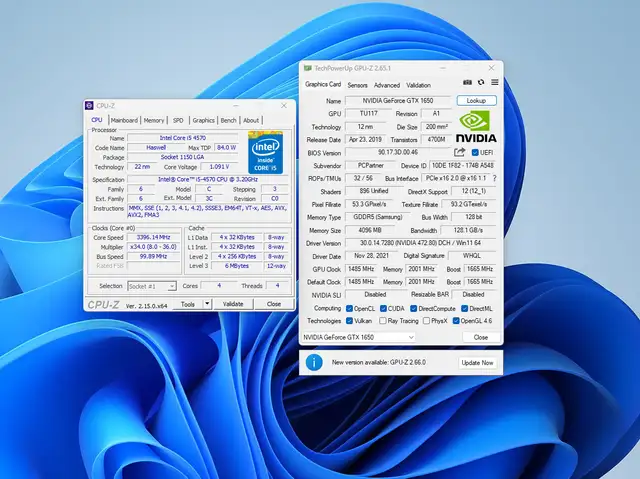
Task: Toggle the OpenCL checkbox
Action: click(349, 308)
